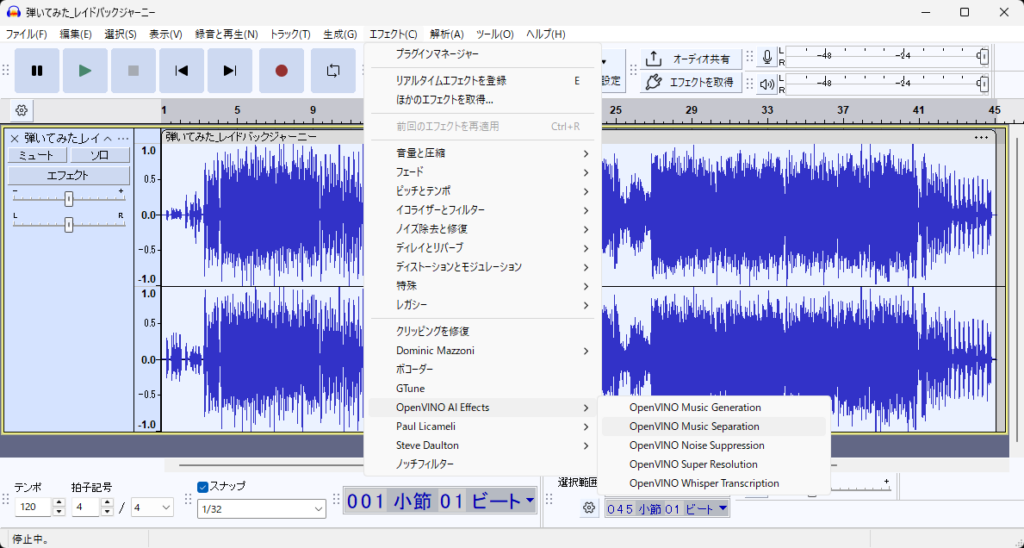The height and width of the screenshot is (548, 1024).
Task: Solo the track with ソロ button
Action: click(99, 156)
